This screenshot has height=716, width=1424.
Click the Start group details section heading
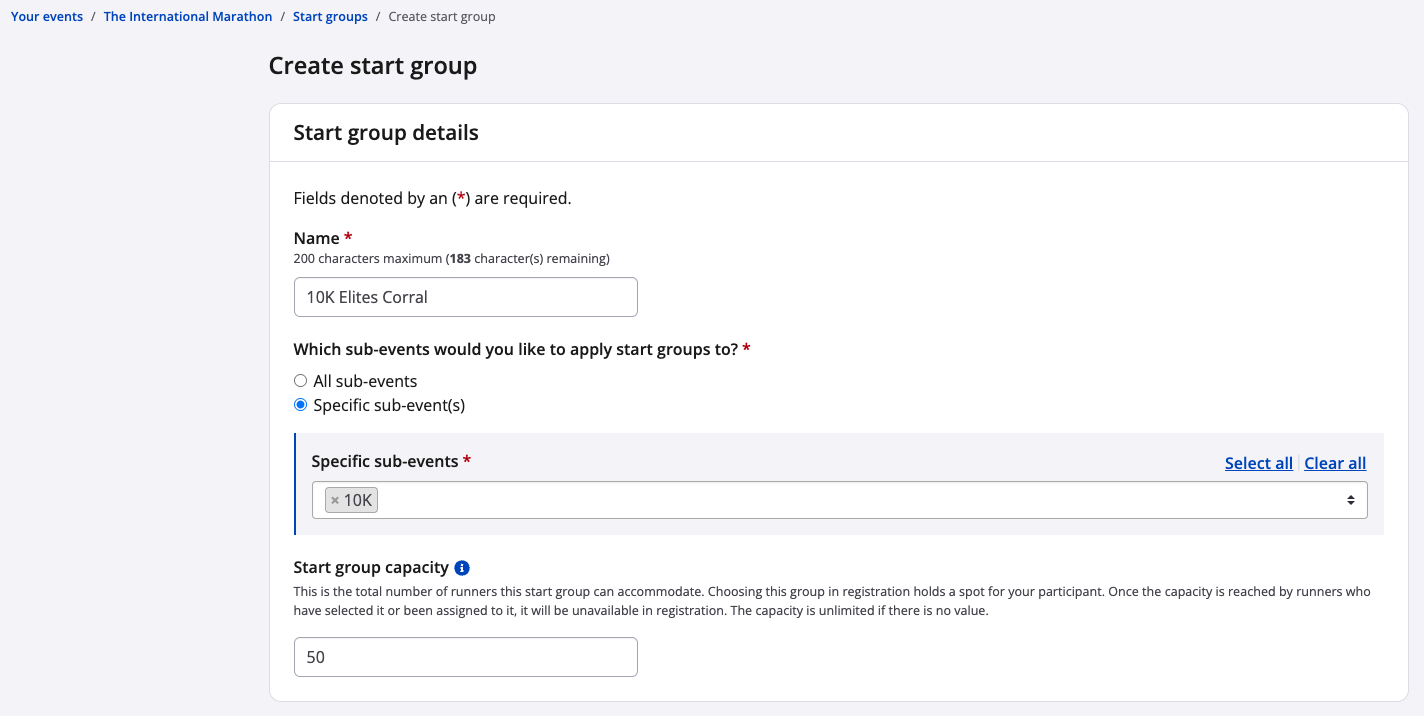pyautogui.click(x=386, y=133)
